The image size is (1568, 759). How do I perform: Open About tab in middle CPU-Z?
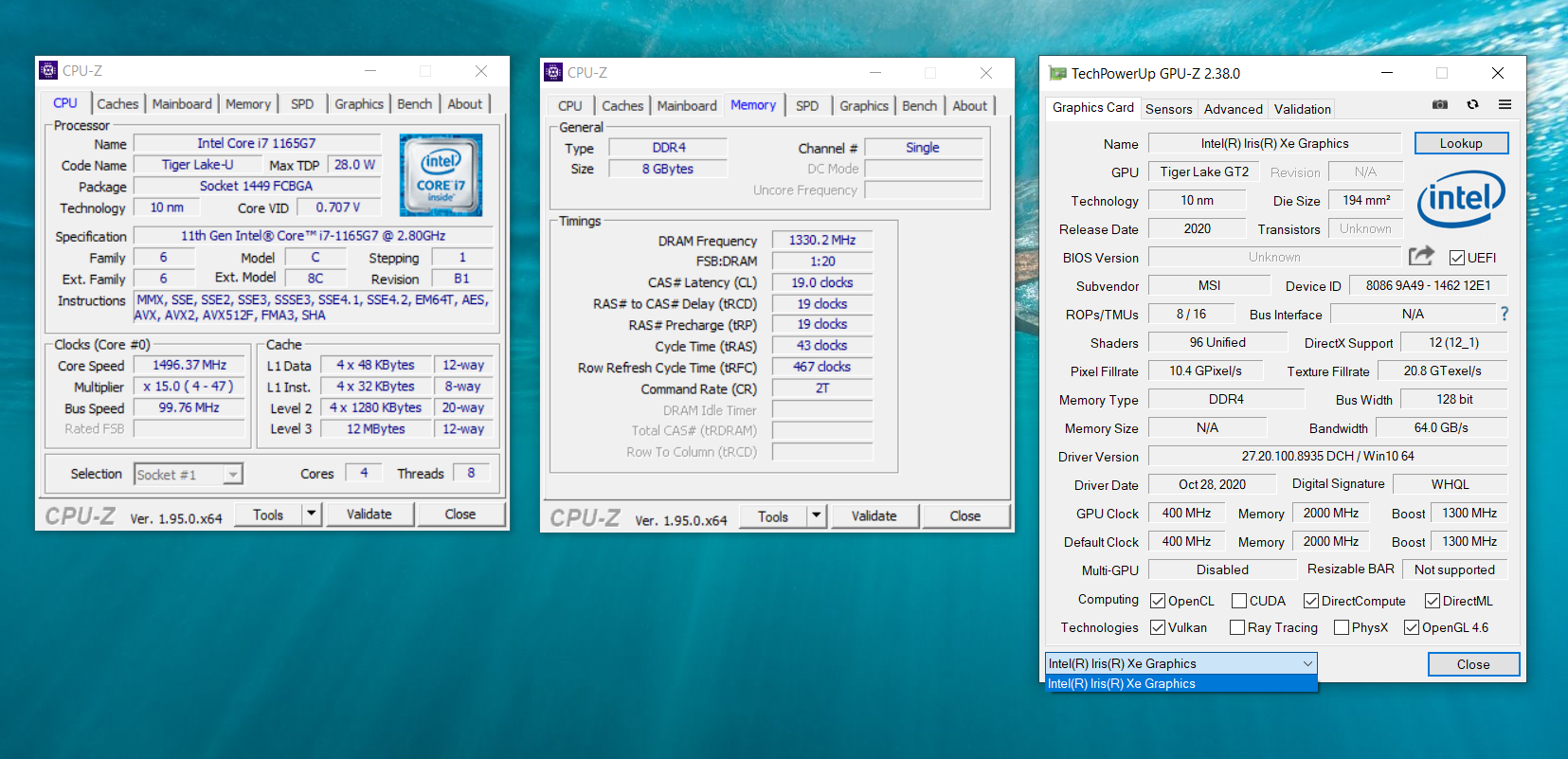coord(970,106)
